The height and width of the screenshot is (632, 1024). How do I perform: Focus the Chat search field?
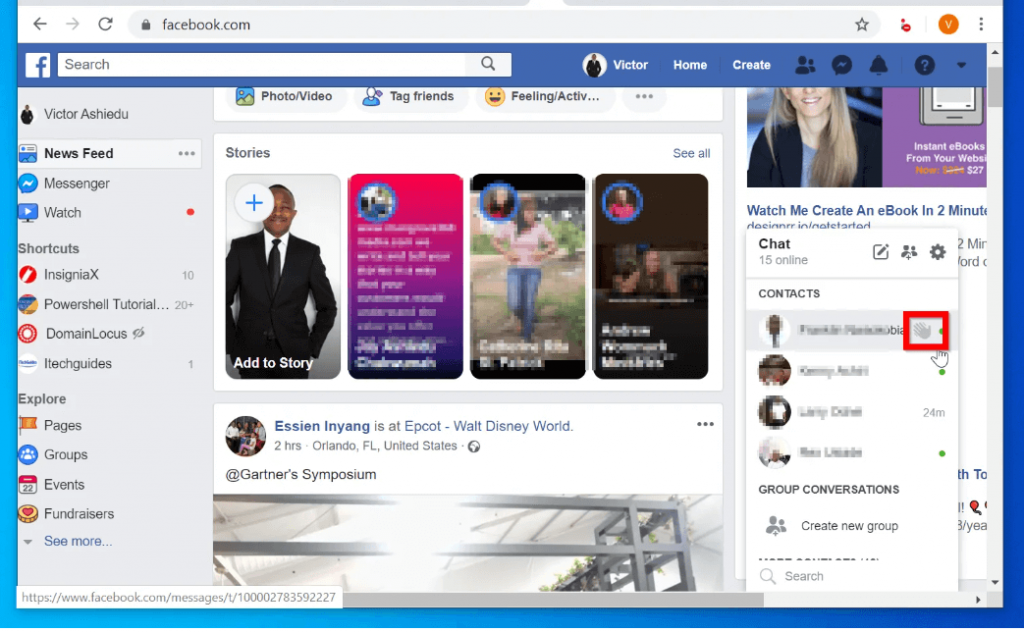[852, 576]
